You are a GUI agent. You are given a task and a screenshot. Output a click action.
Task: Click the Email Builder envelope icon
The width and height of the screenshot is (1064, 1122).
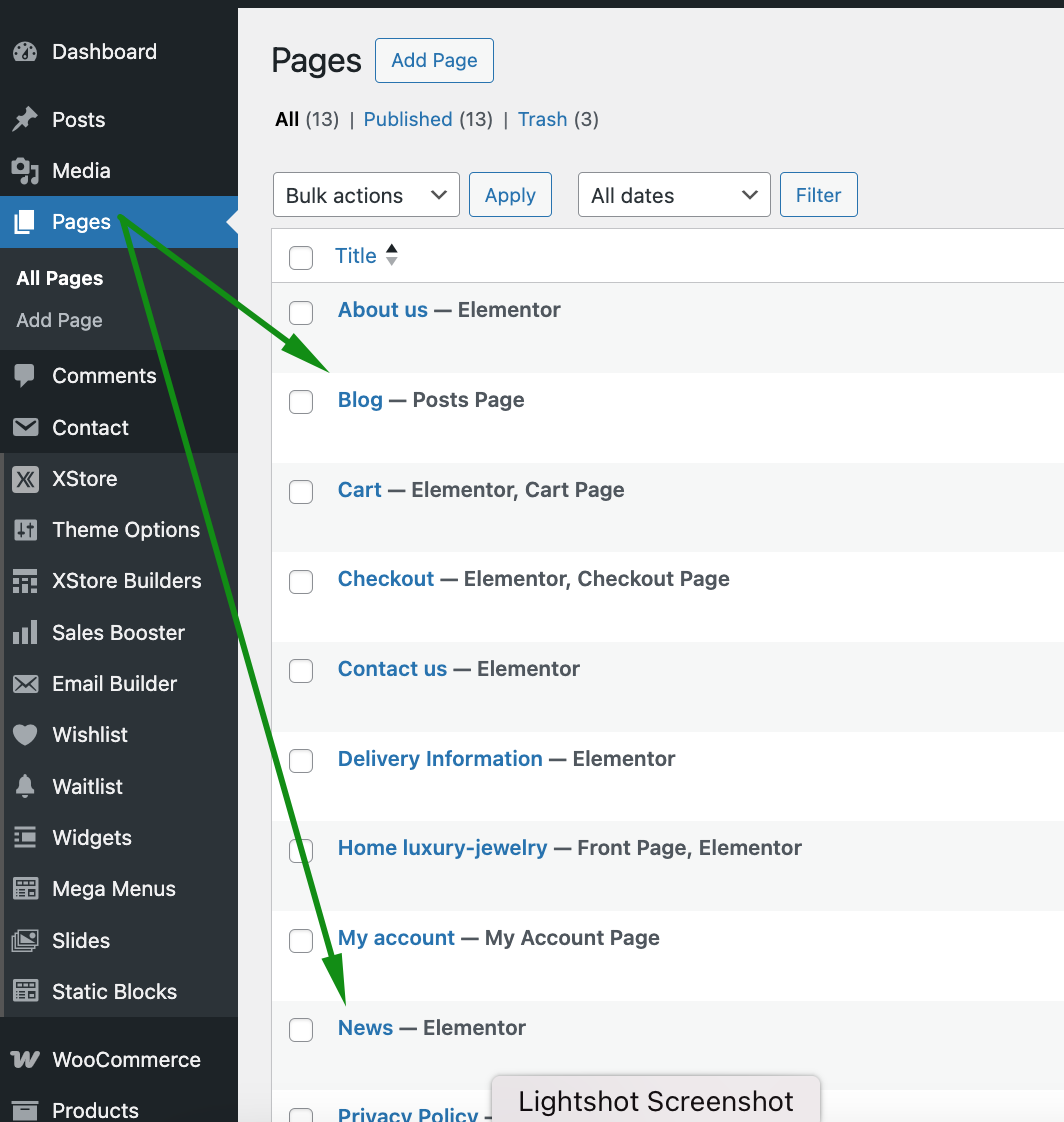click(26, 684)
